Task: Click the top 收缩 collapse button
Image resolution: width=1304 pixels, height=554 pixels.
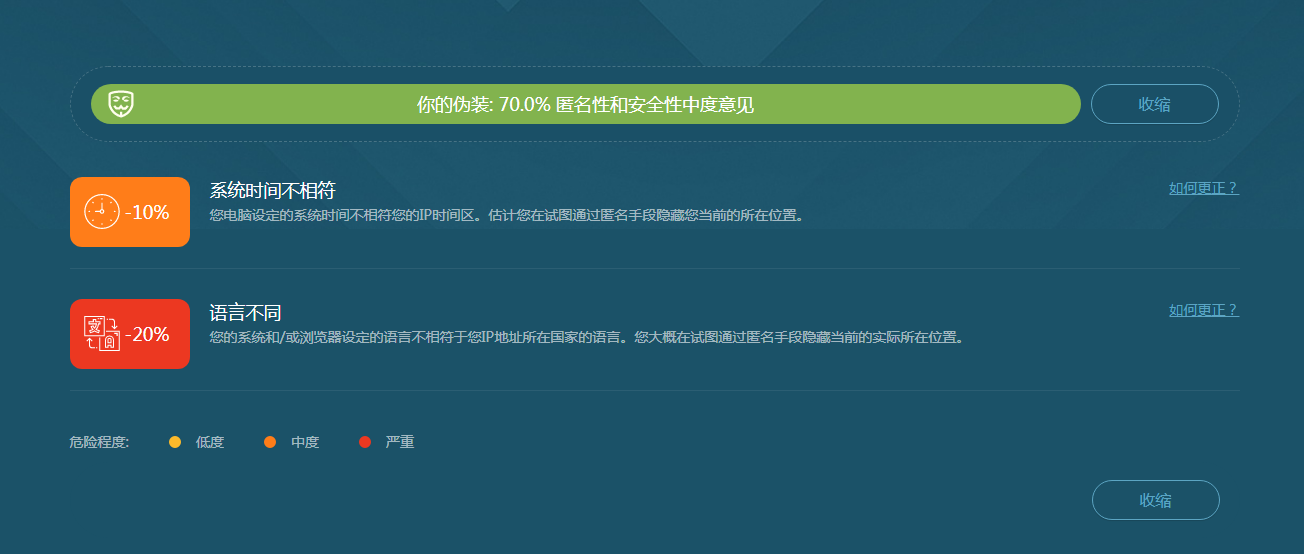Action: coord(1154,104)
